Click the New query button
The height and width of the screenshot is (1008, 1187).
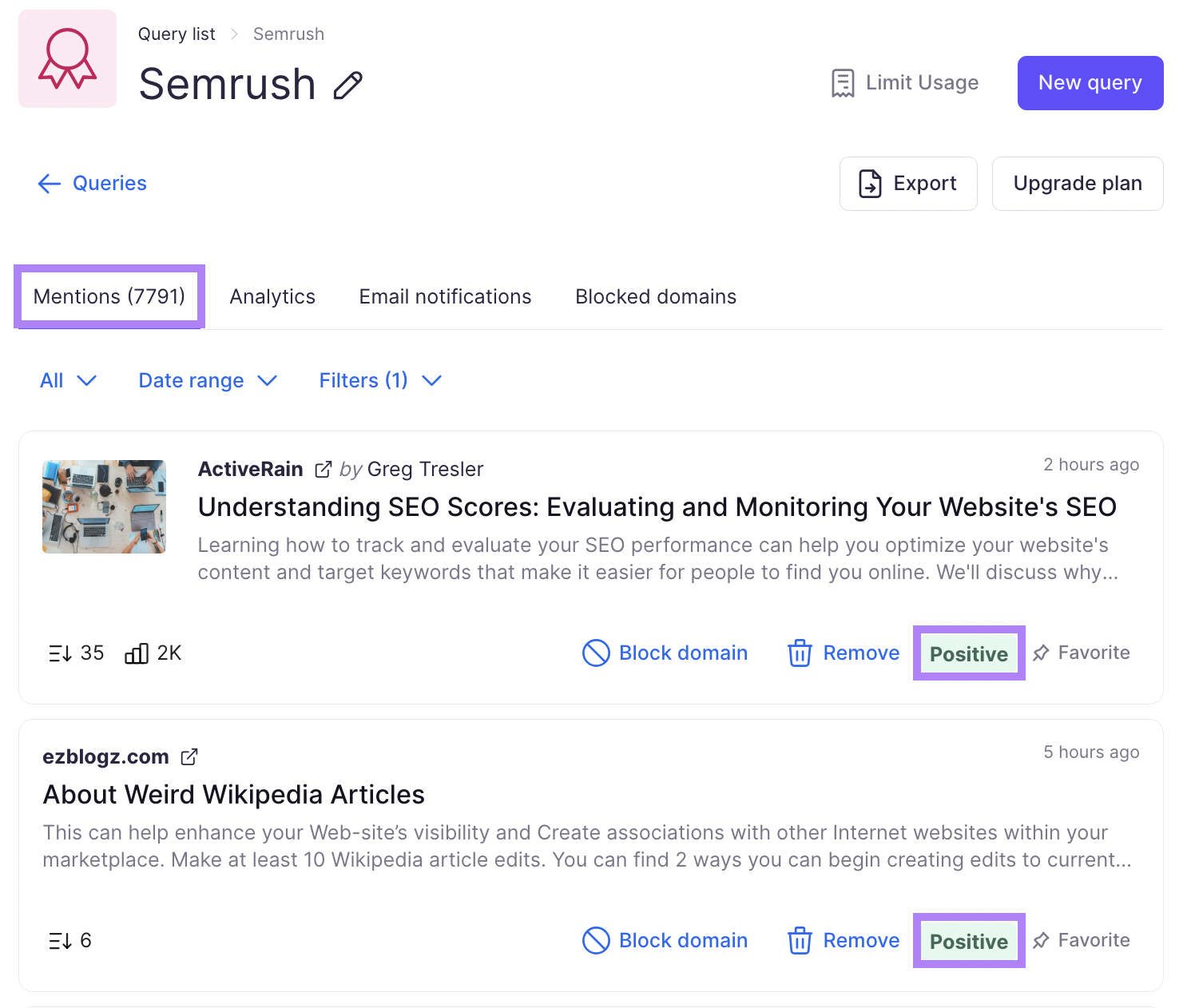click(1090, 82)
